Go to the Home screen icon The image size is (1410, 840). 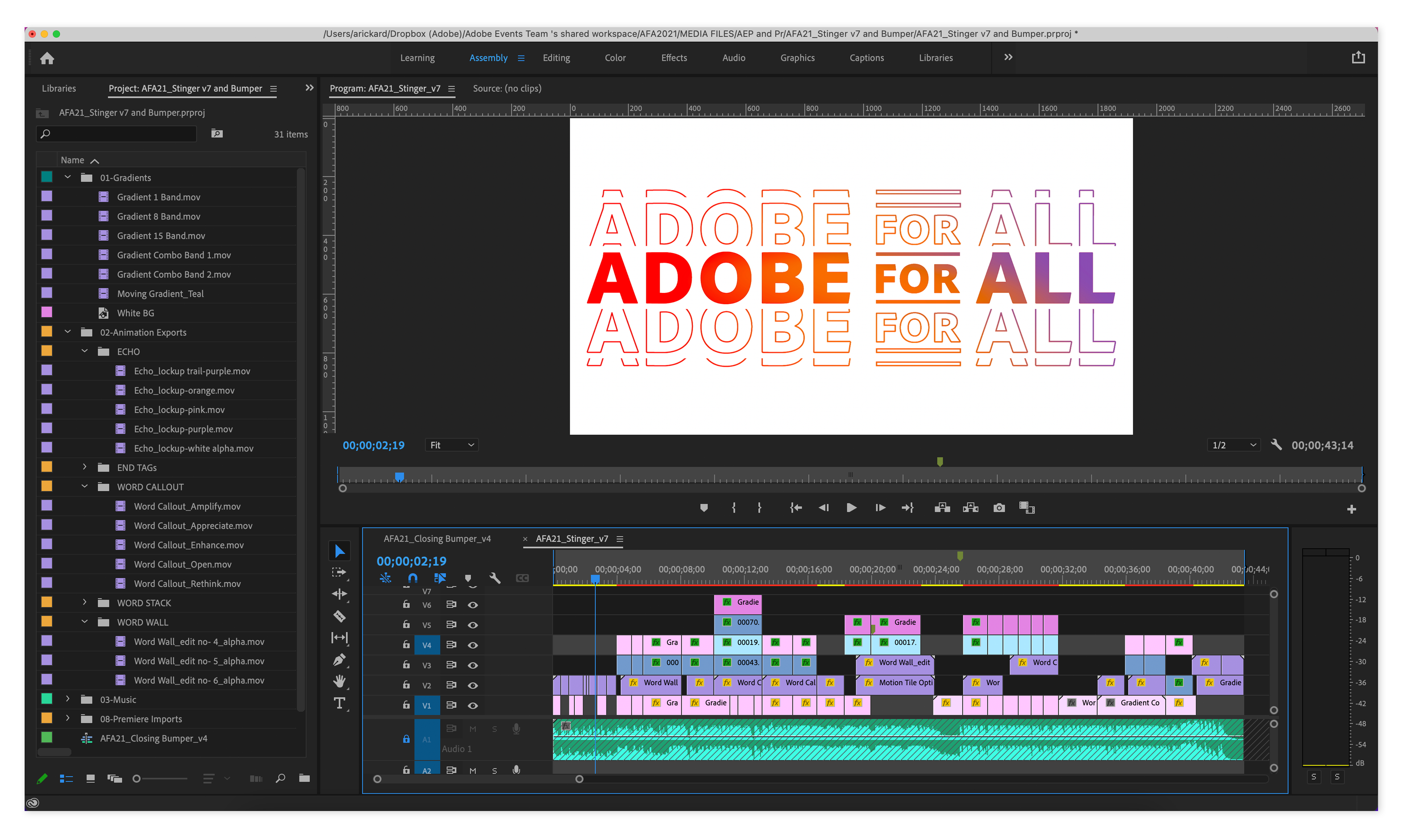click(47, 58)
